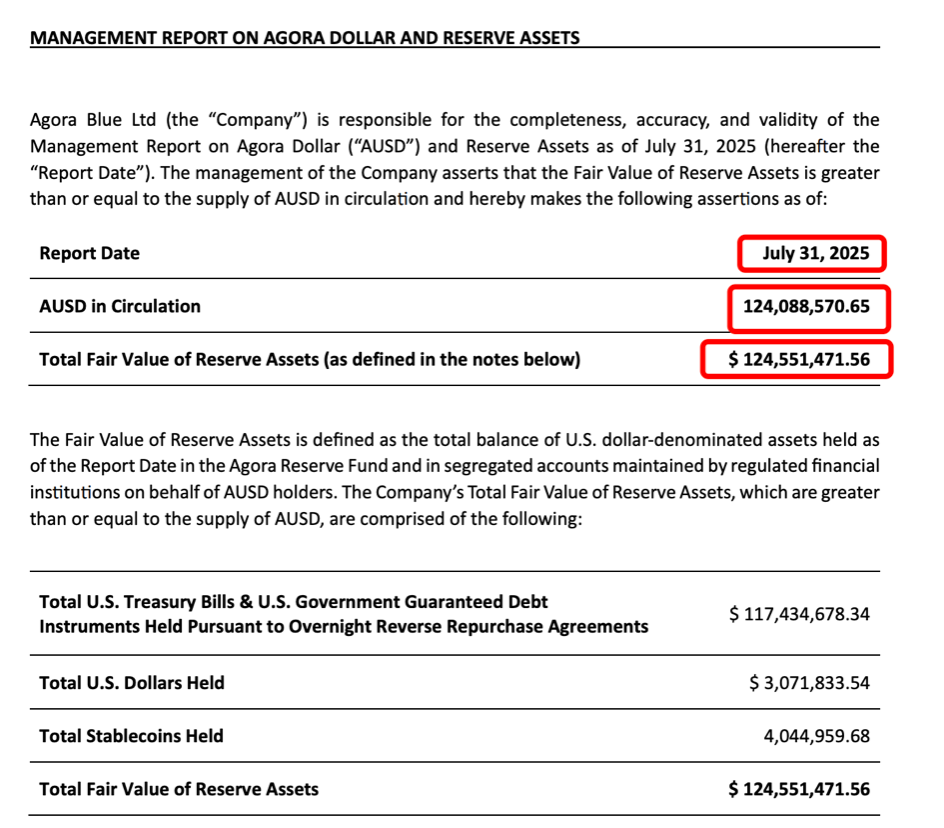Select the $ 117,434,678.34 Treasury Bills amount

[x=799, y=614]
